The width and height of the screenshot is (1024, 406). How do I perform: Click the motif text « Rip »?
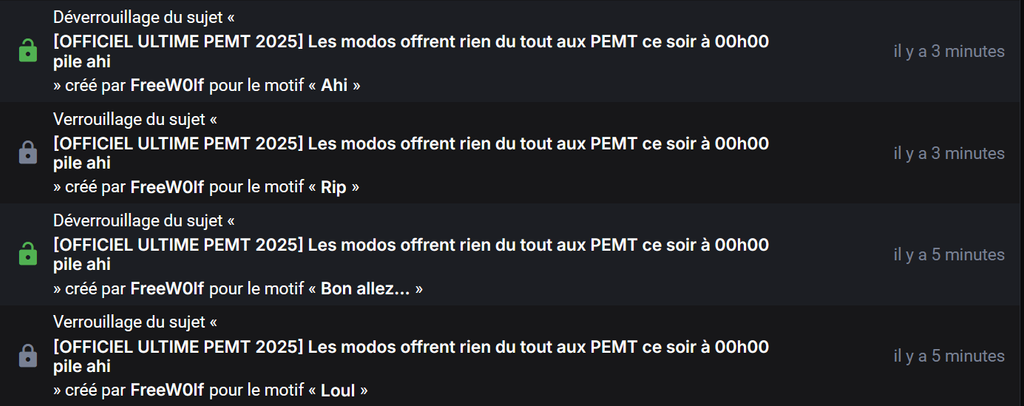pos(334,187)
